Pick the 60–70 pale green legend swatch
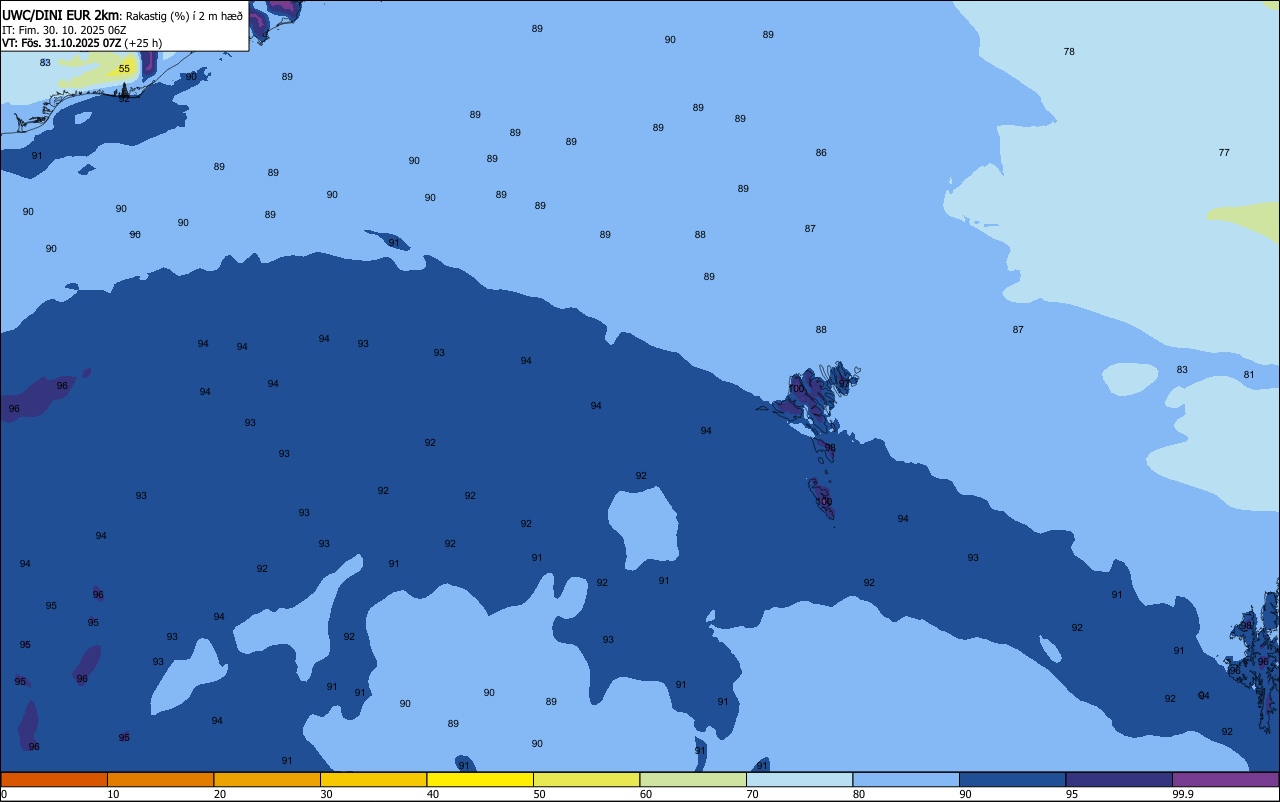 (x=693, y=779)
